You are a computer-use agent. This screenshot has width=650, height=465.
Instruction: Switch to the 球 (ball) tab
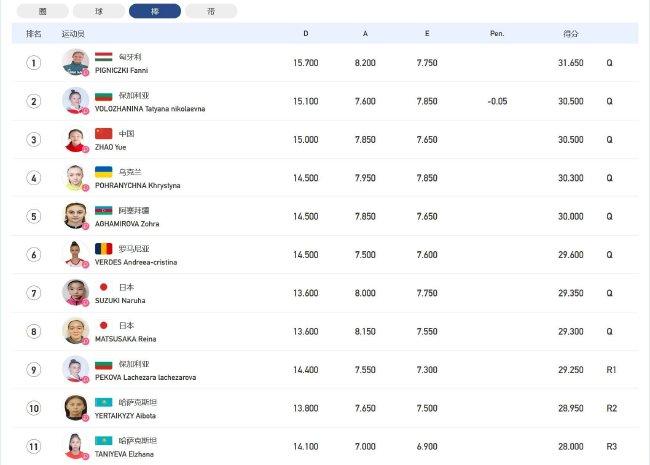[x=99, y=11]
